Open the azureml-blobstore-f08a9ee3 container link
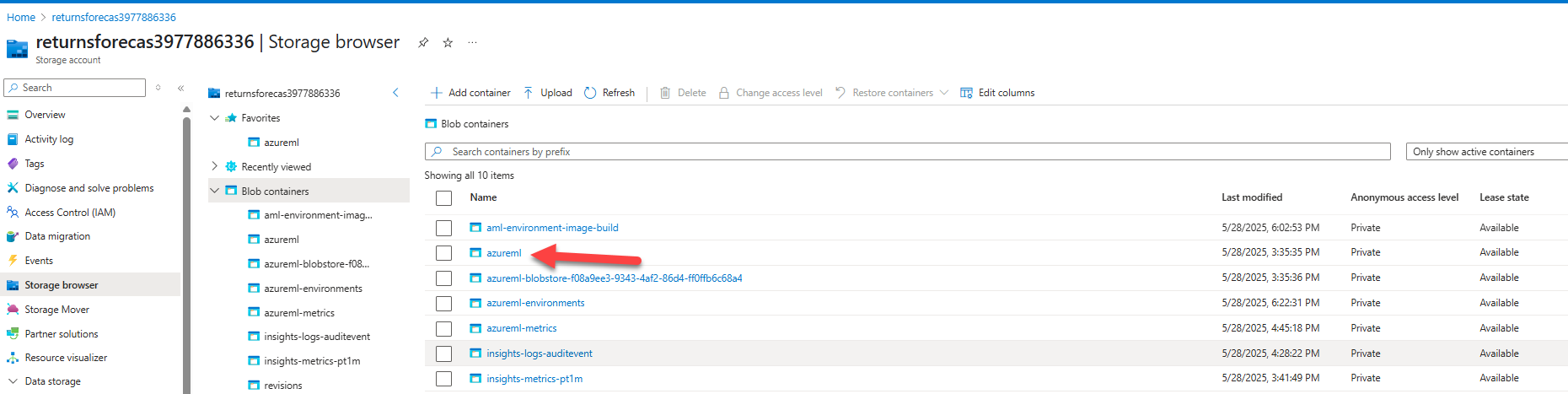 (614, 278)
